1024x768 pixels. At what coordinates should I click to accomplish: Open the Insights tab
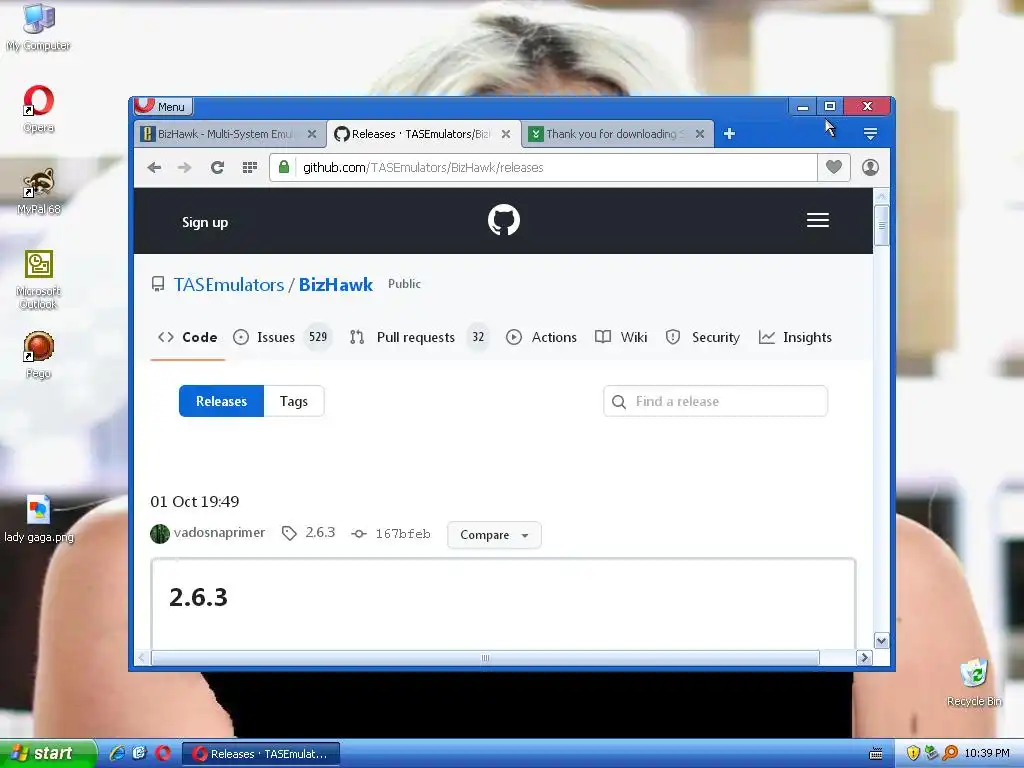point(795,338)
